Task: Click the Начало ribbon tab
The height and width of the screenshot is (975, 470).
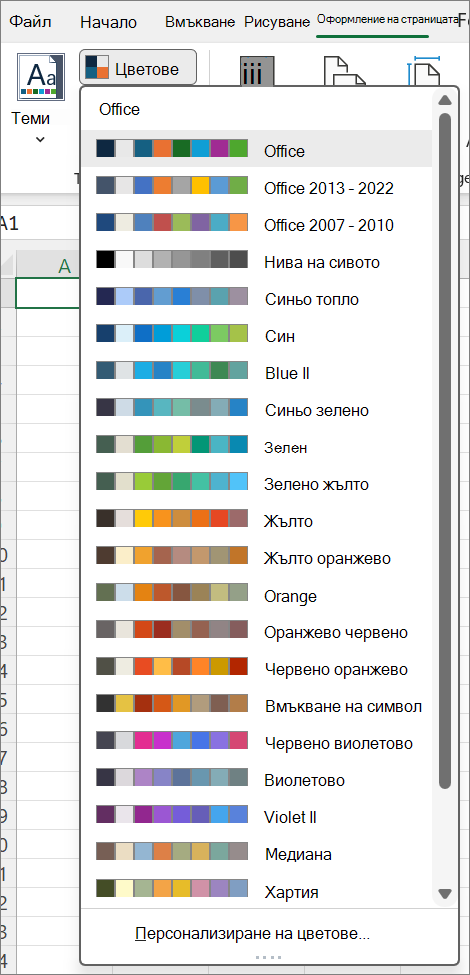Action: click(x=108, y=22)
